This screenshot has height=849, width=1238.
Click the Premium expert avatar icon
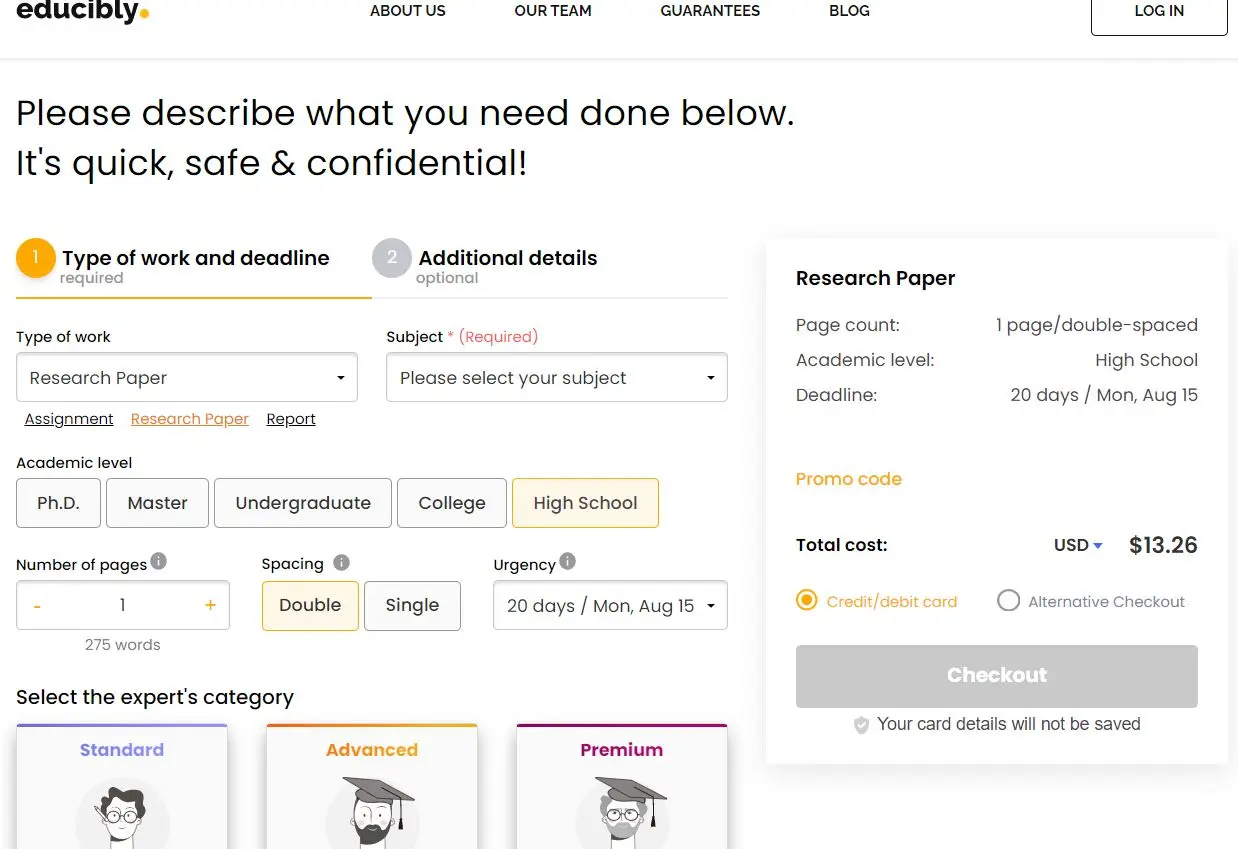coord(622,812)
